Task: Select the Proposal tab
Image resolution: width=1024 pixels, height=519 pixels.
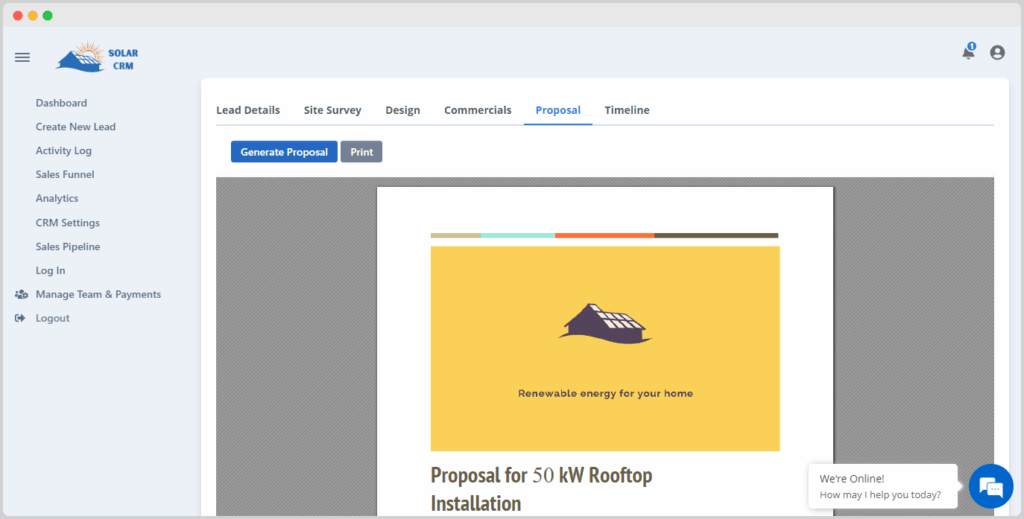Action: [558, 110]
